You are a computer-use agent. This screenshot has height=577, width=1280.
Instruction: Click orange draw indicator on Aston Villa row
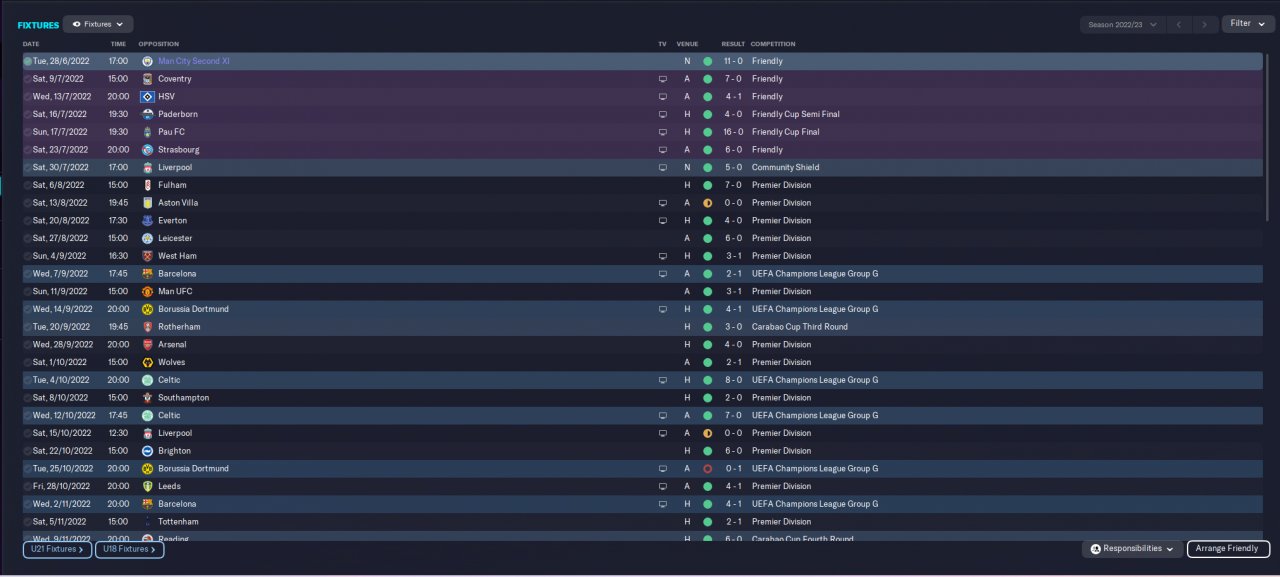(707, 203)
